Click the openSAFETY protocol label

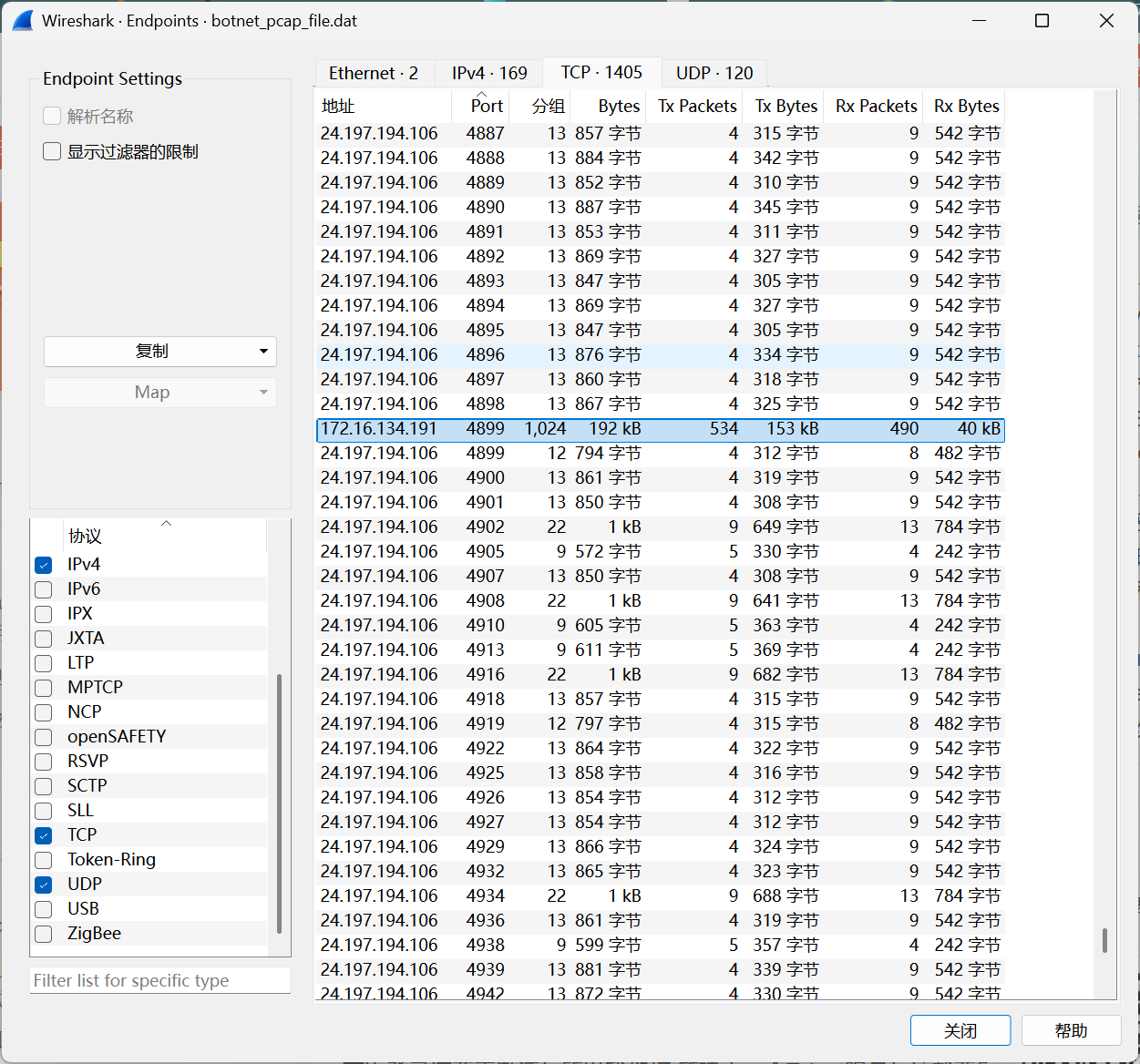[x=117, y=737]
